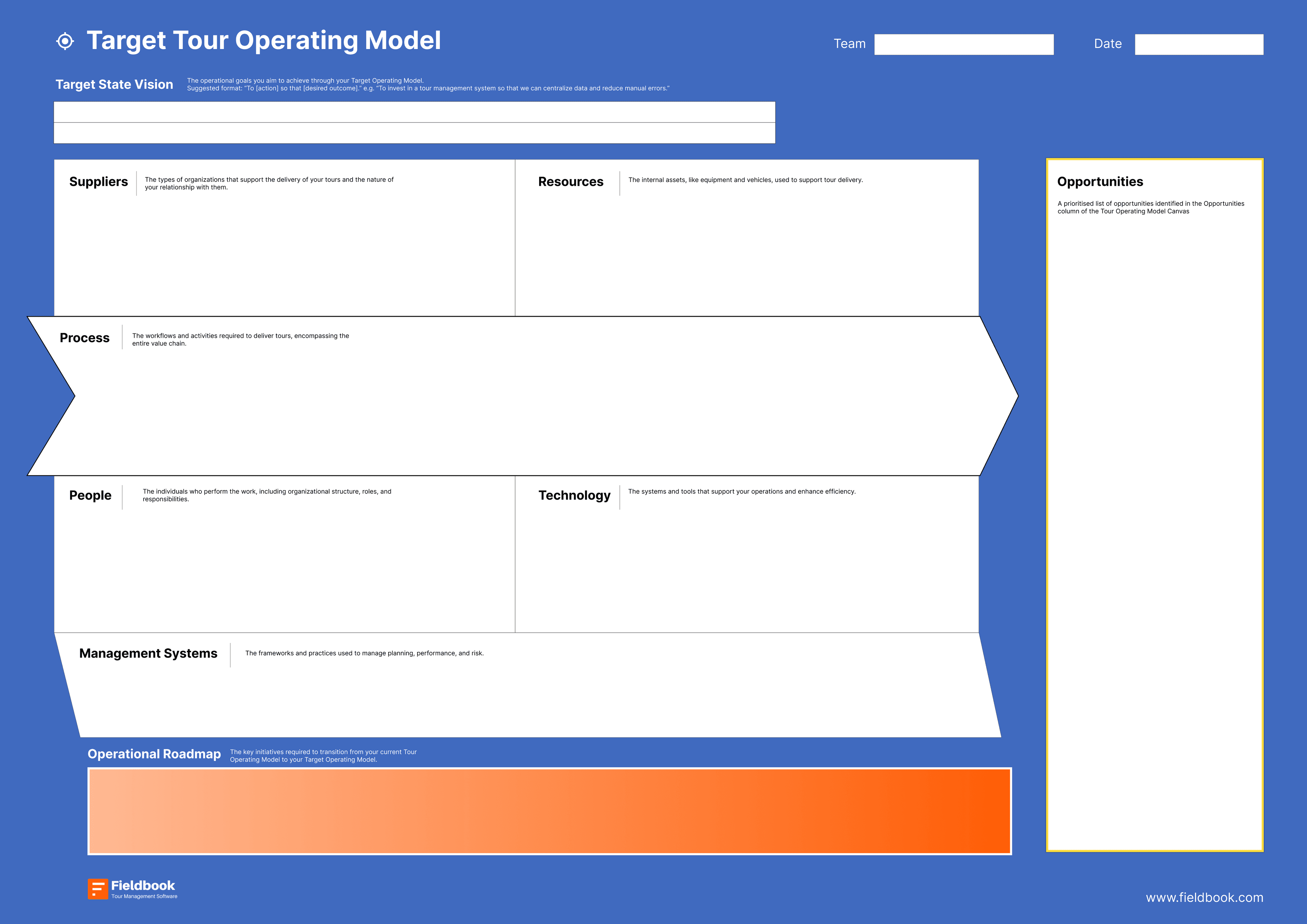Click the Tour Management Software tagline
The image size is (1307, 924).
144,896
